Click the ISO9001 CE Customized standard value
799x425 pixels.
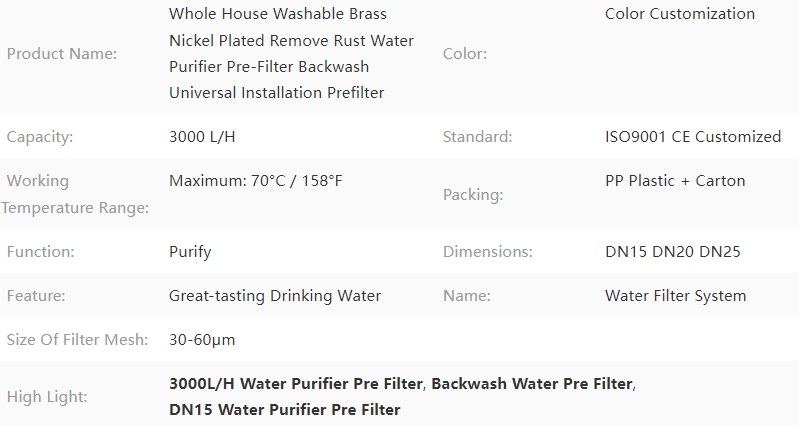pos(693,137)
